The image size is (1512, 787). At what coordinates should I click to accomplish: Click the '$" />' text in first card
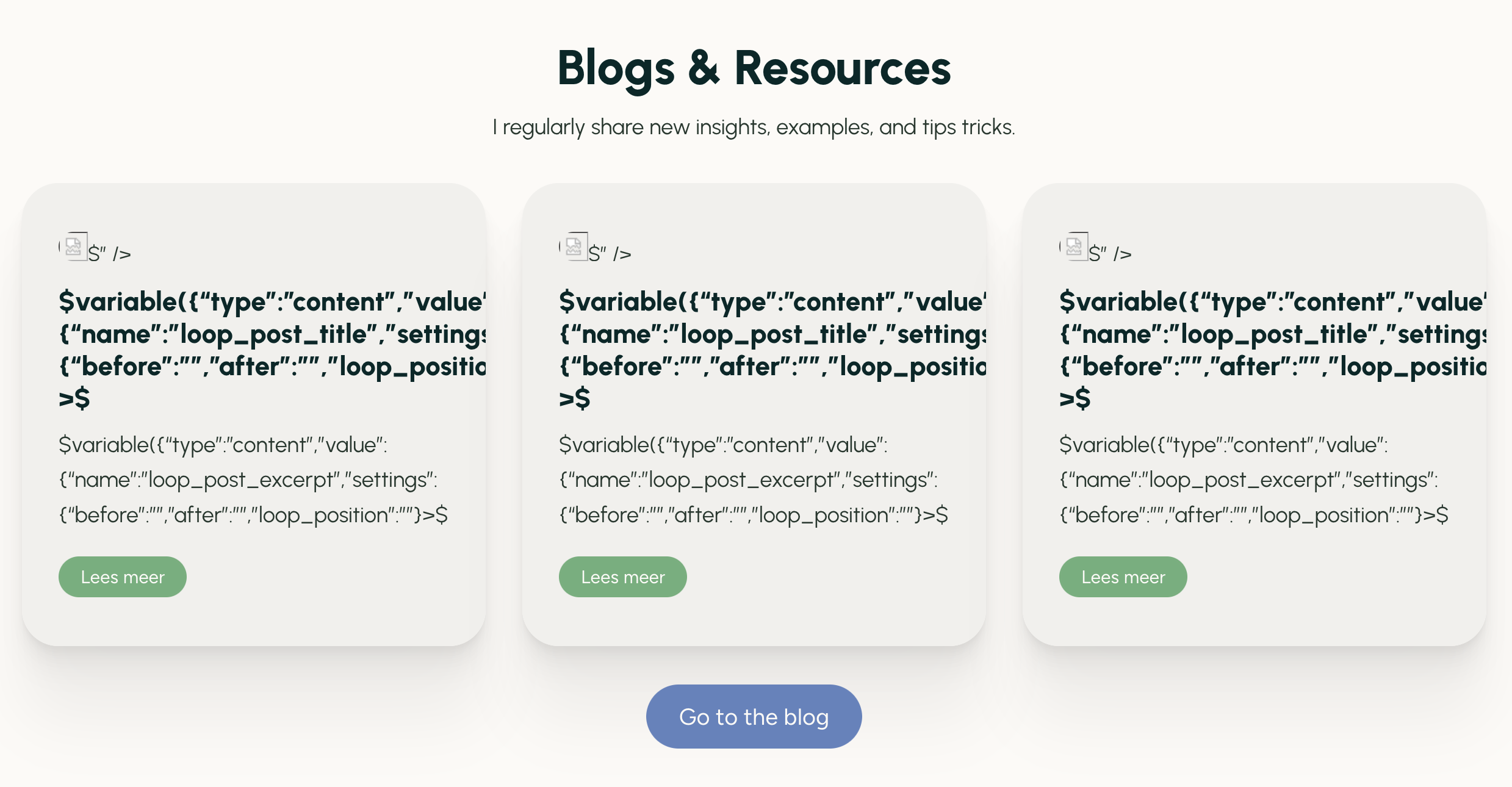click(x=110, y=254)
